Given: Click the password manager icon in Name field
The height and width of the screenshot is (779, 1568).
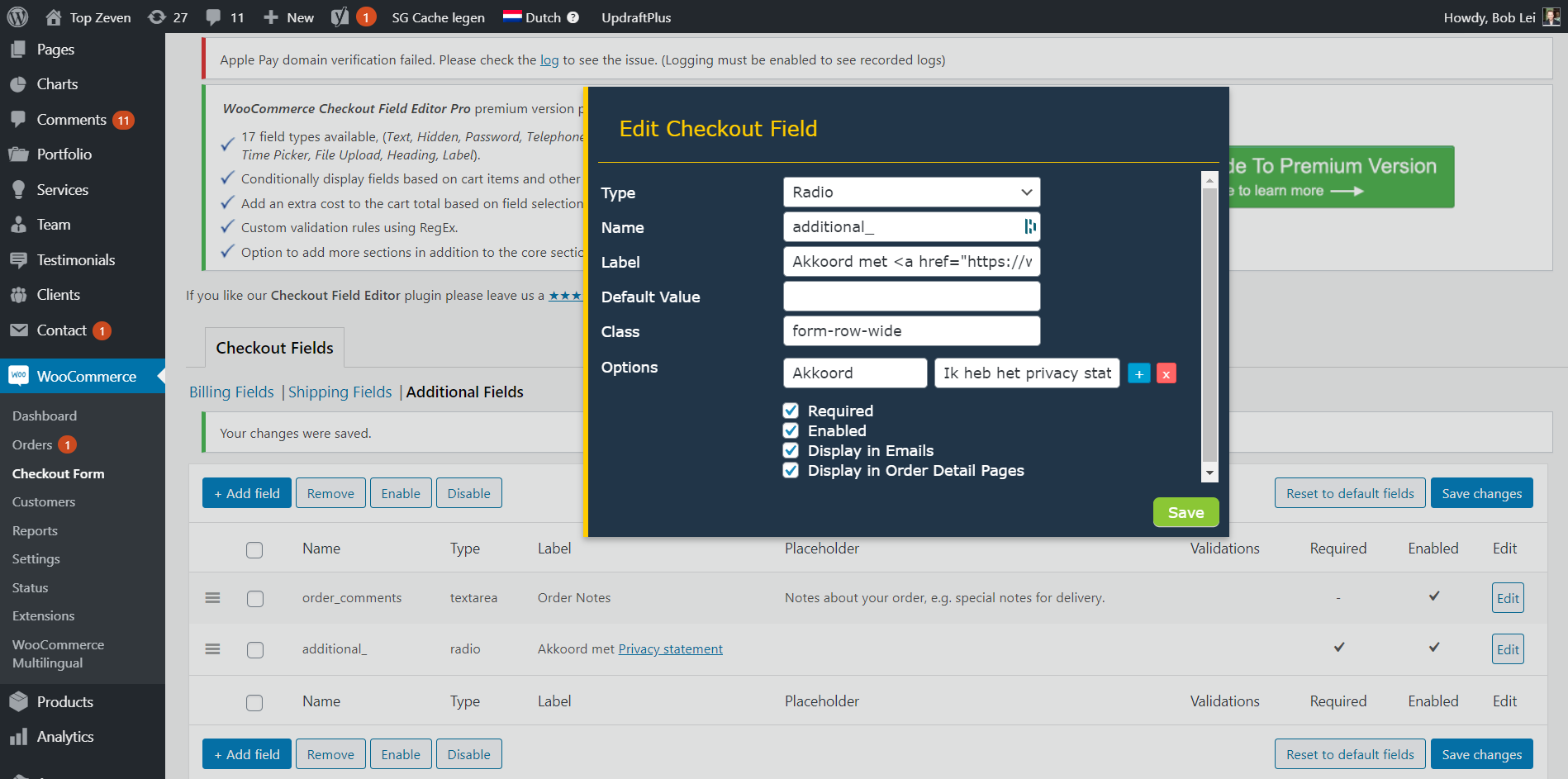Looking at the screenshot, I should point(1029,226).
